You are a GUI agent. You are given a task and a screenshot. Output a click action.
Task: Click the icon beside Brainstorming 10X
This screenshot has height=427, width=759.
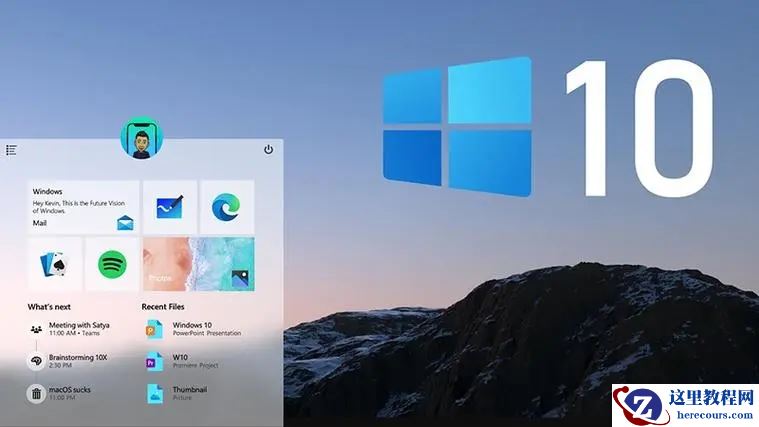click(36, 361)
